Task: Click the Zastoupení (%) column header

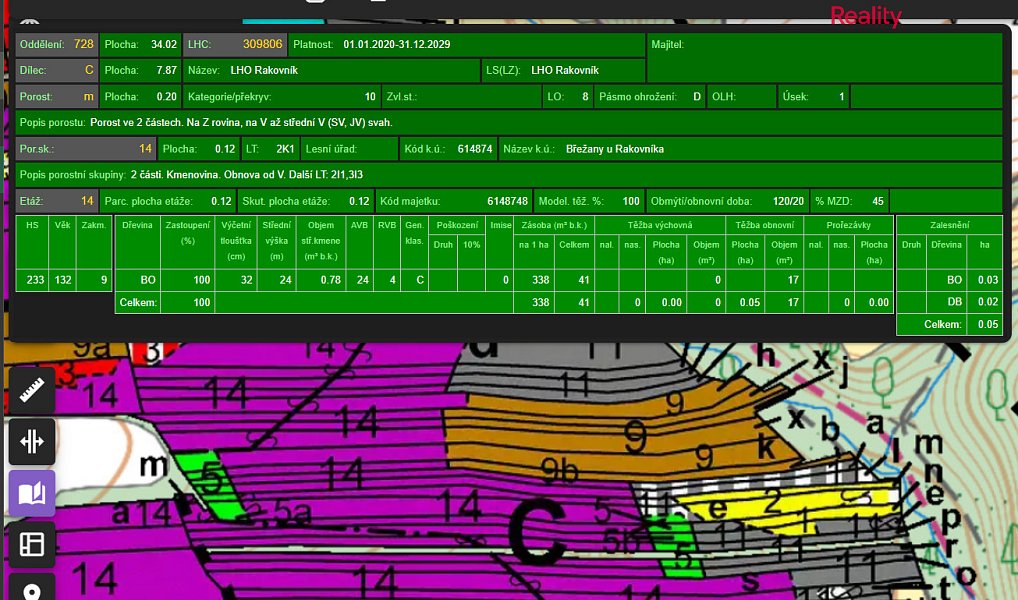Action: [x=188, y=233]
